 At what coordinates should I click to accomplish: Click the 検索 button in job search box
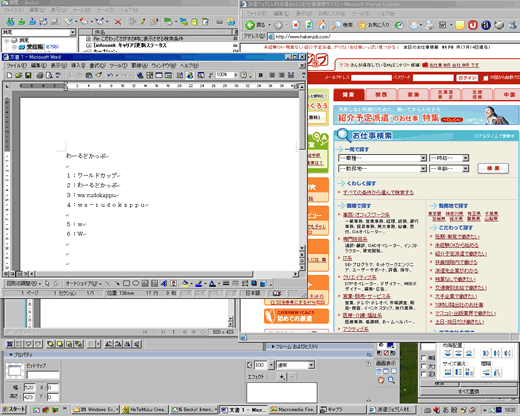493,169
